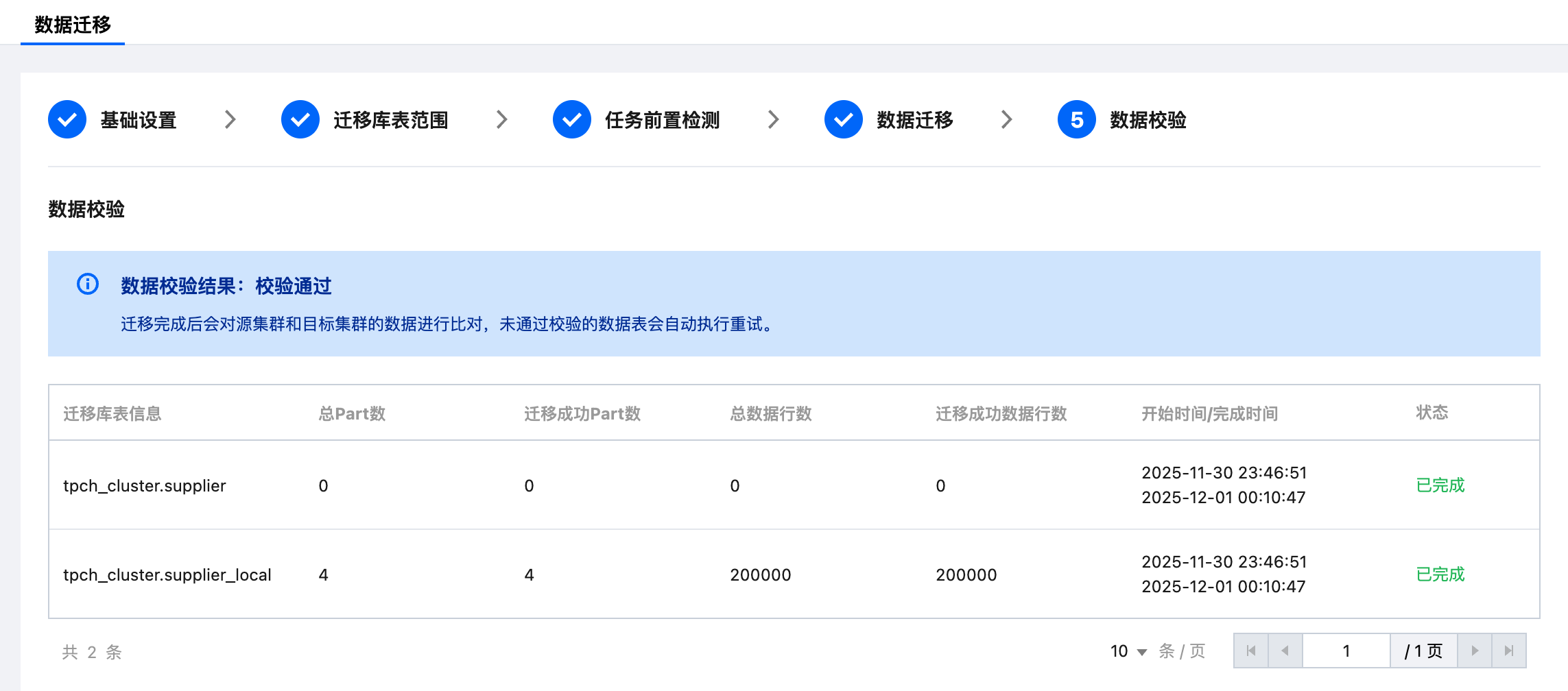Click the chevron before 数据校验 step
The width and height of the screenshot is (1568, 691).
click(1007, 120)
